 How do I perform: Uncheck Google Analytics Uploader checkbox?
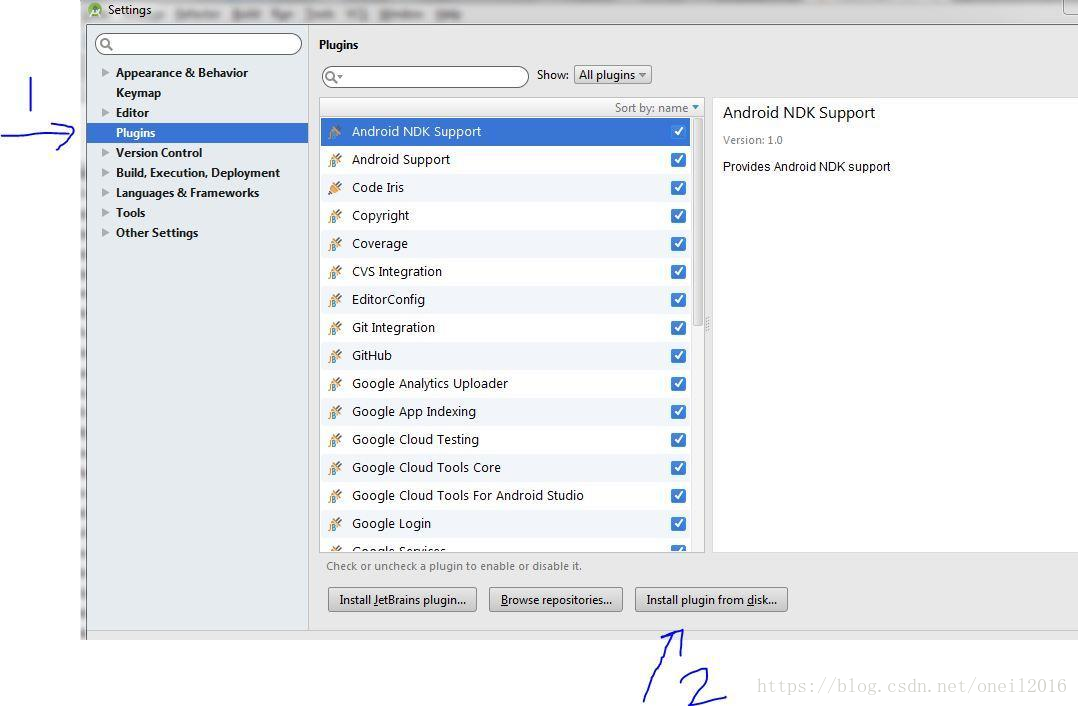(678, 384)
